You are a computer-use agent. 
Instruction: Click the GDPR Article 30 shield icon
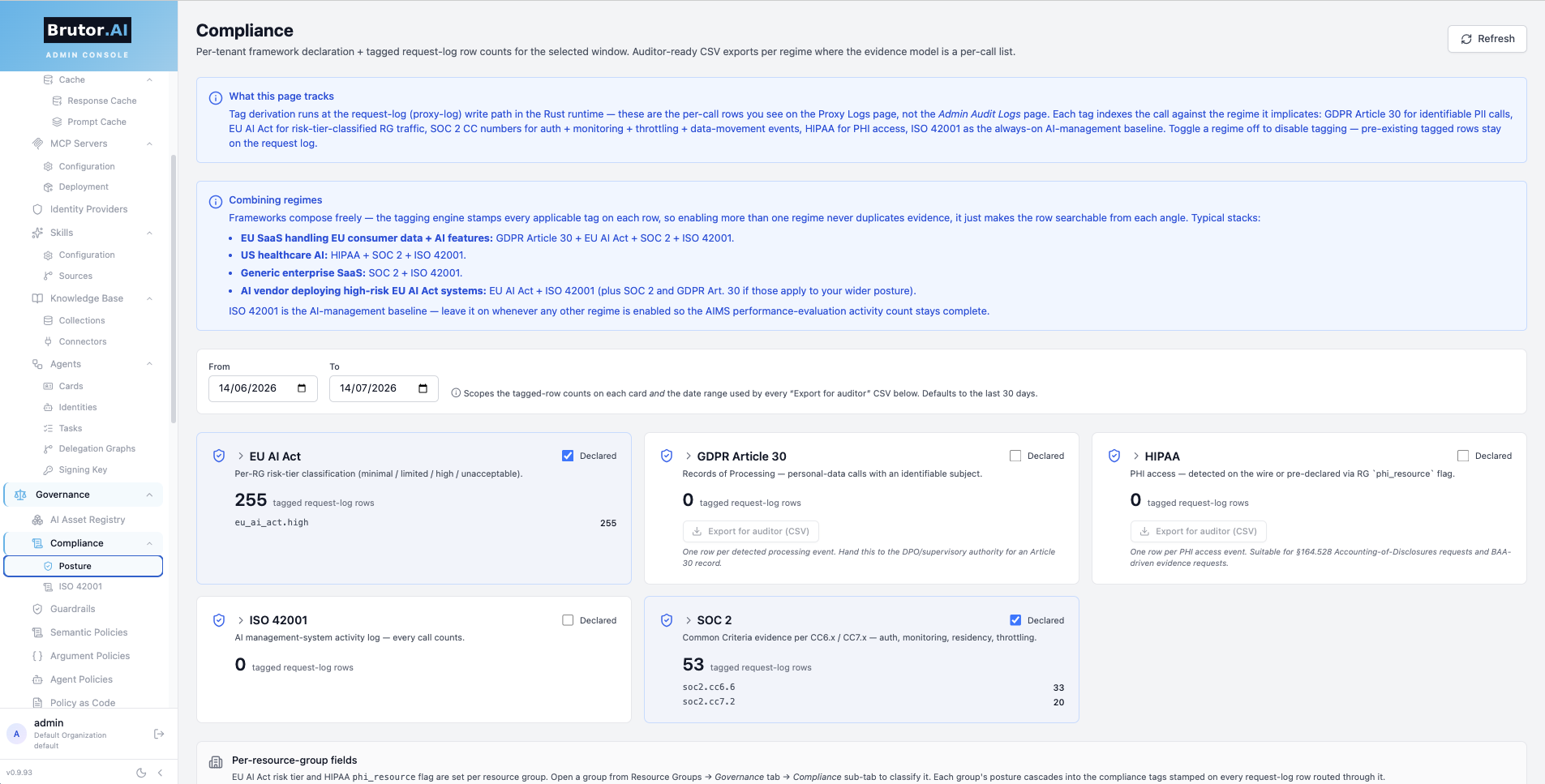pyautogui.click(x=667, y=456)
